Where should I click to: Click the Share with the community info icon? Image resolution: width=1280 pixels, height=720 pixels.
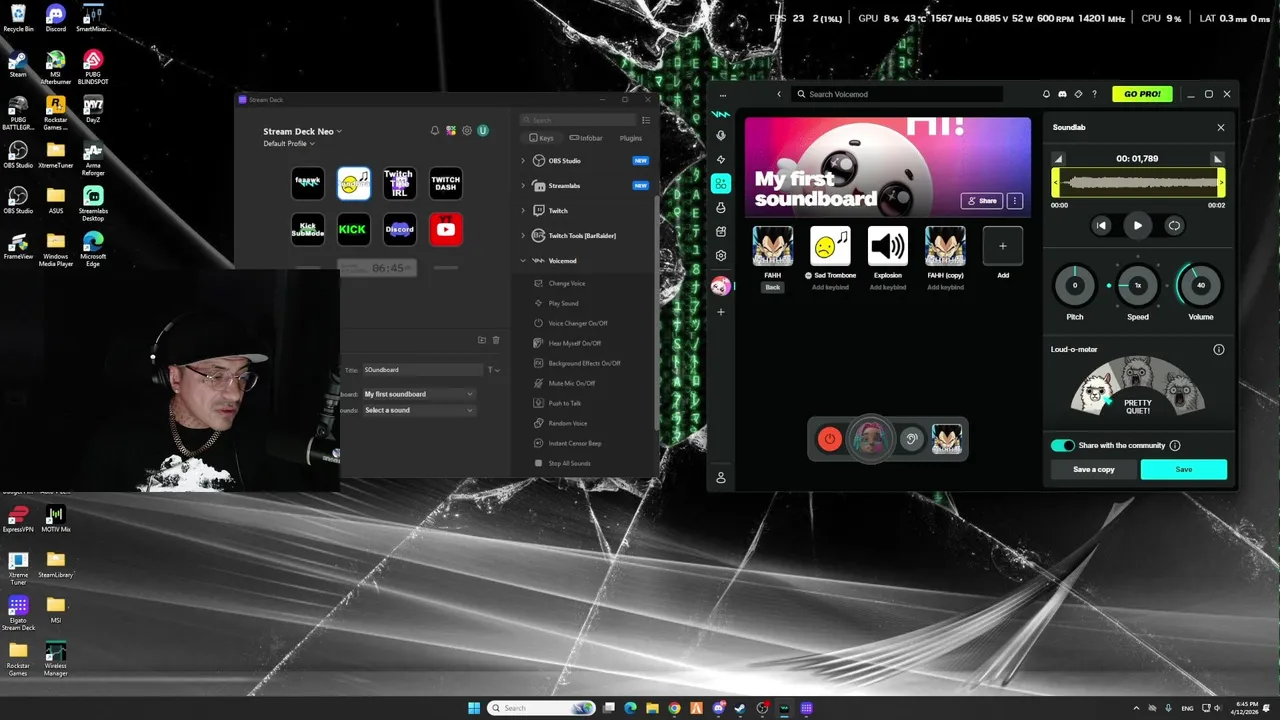coord(1175,446)
